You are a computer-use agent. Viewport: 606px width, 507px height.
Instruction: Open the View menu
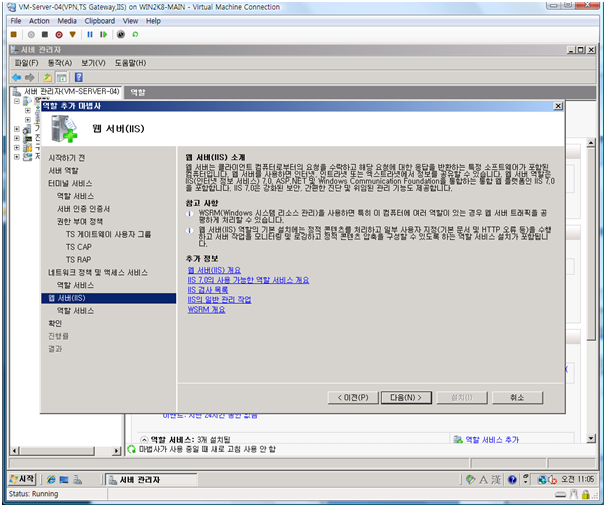click(x=130, y=21)
